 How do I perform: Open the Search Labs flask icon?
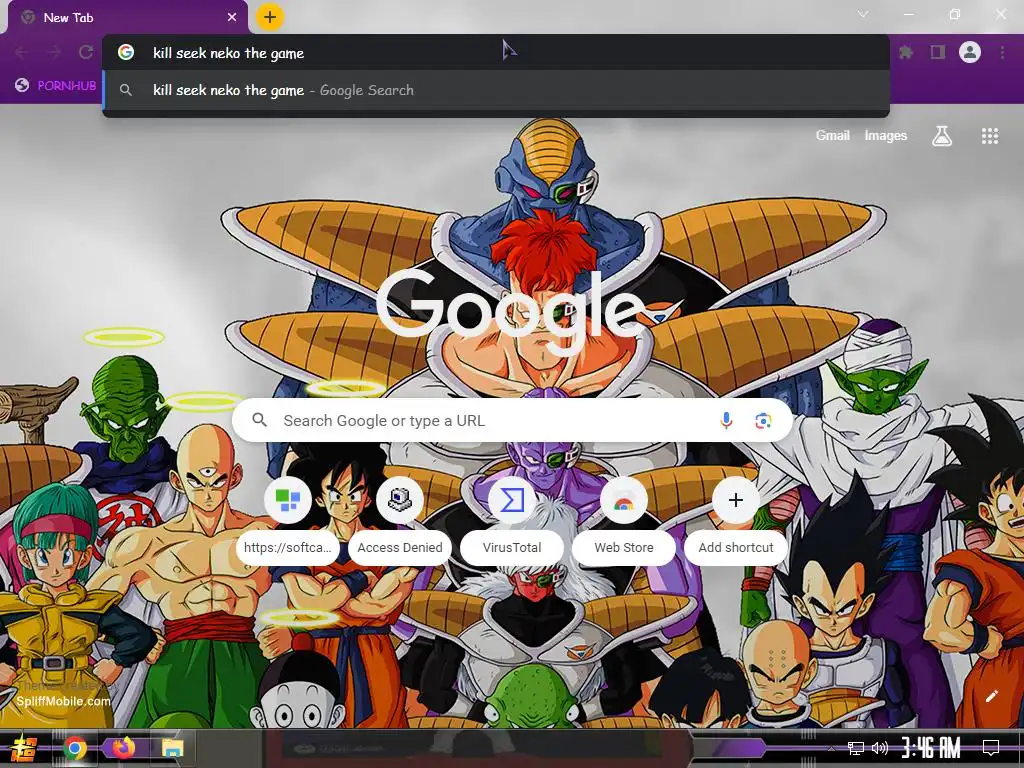coord(942,136)
